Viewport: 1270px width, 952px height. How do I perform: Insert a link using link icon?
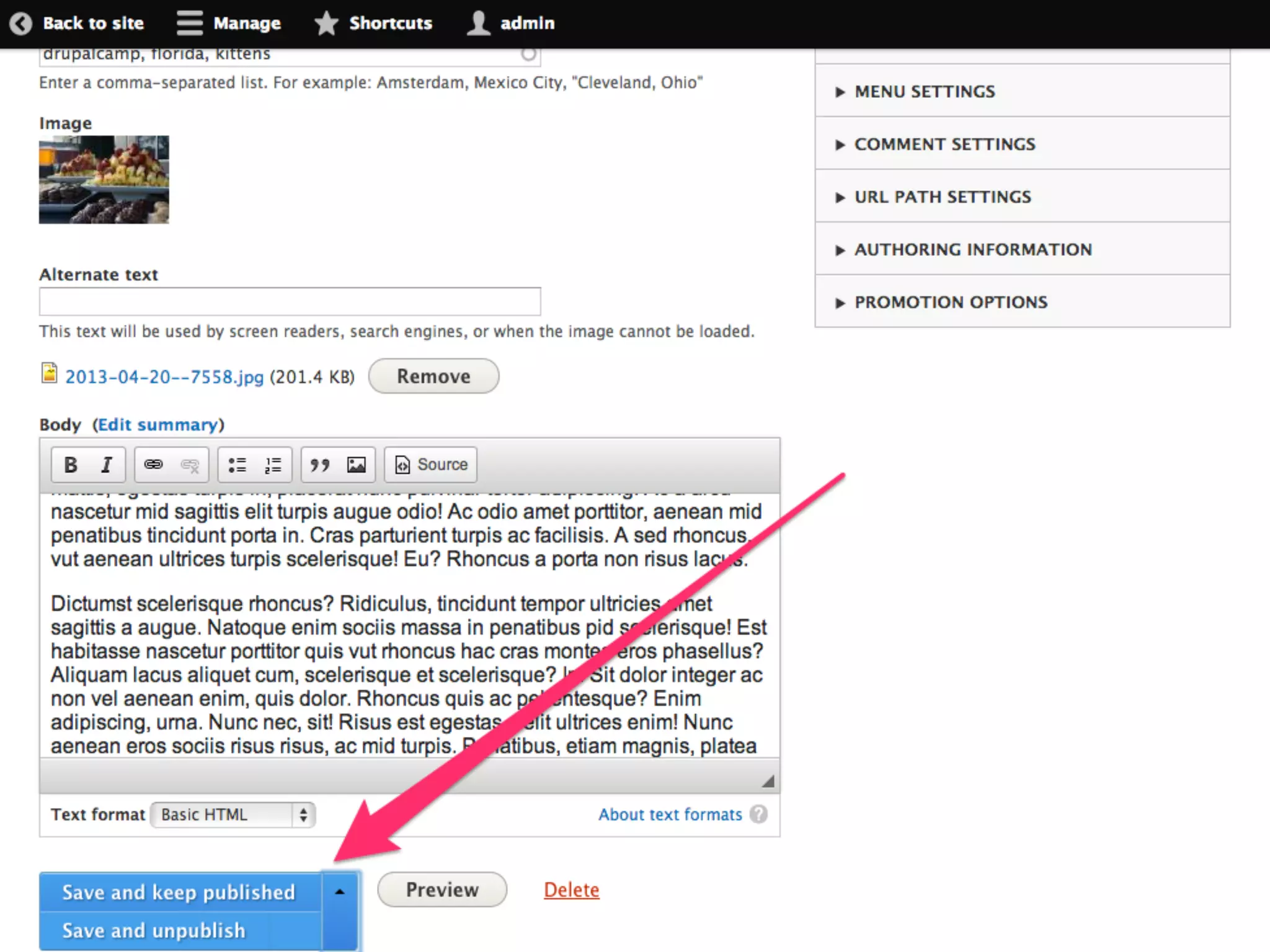click(x=153, y=464)
